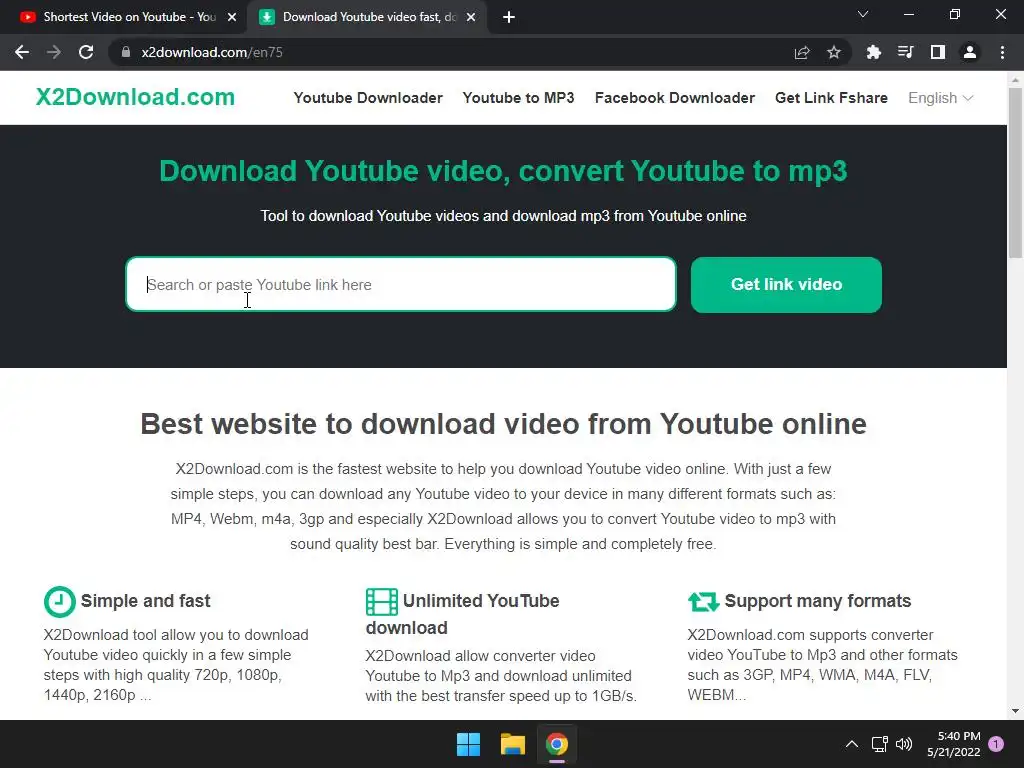The width and height of the screenshot is (1024, 768).
Task: Click the Get link video button
Action: click(x=786, y=284)
